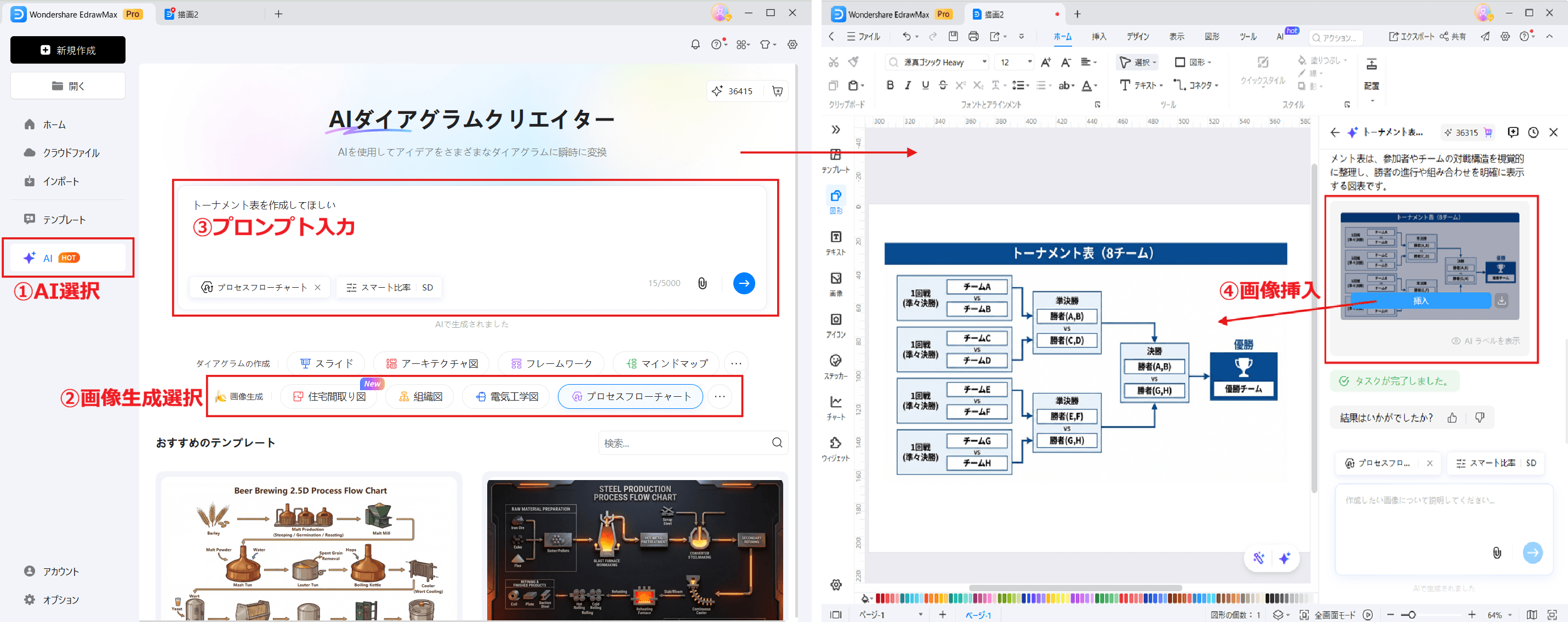Toggle bold formatting in the ribbon
Image resolution: width=1568 pixels, height=622 pixels.
click(x=890, y=85)
